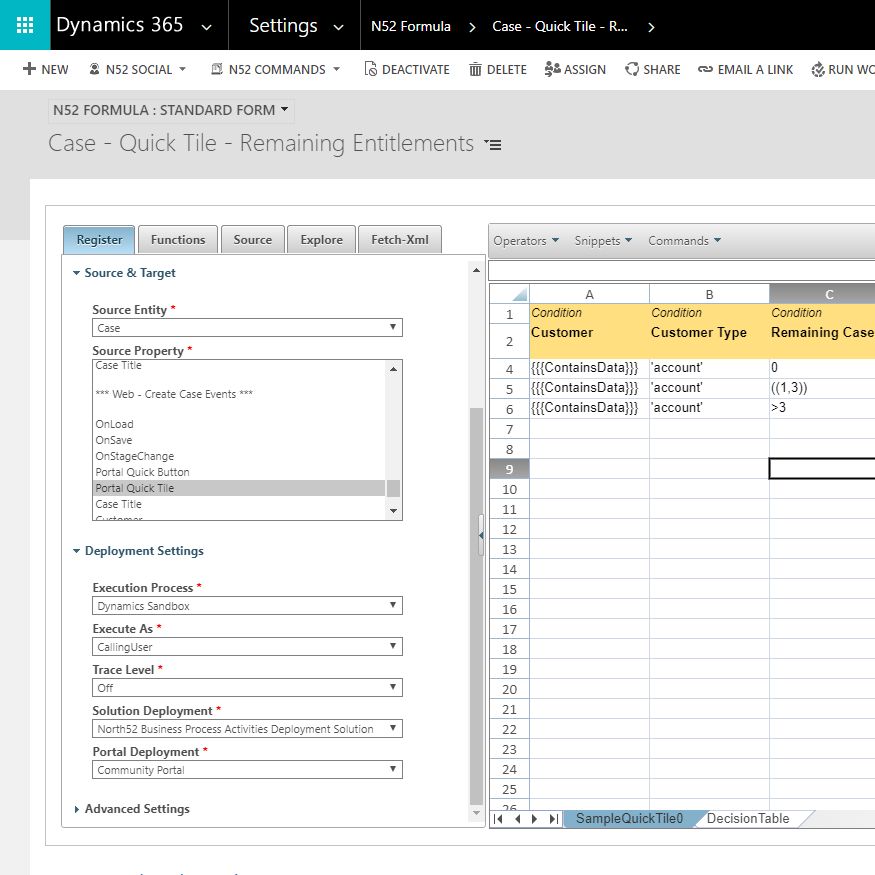
Task: Expand the Dynamics 365 navigation chevron
Action: coord(206,27)
